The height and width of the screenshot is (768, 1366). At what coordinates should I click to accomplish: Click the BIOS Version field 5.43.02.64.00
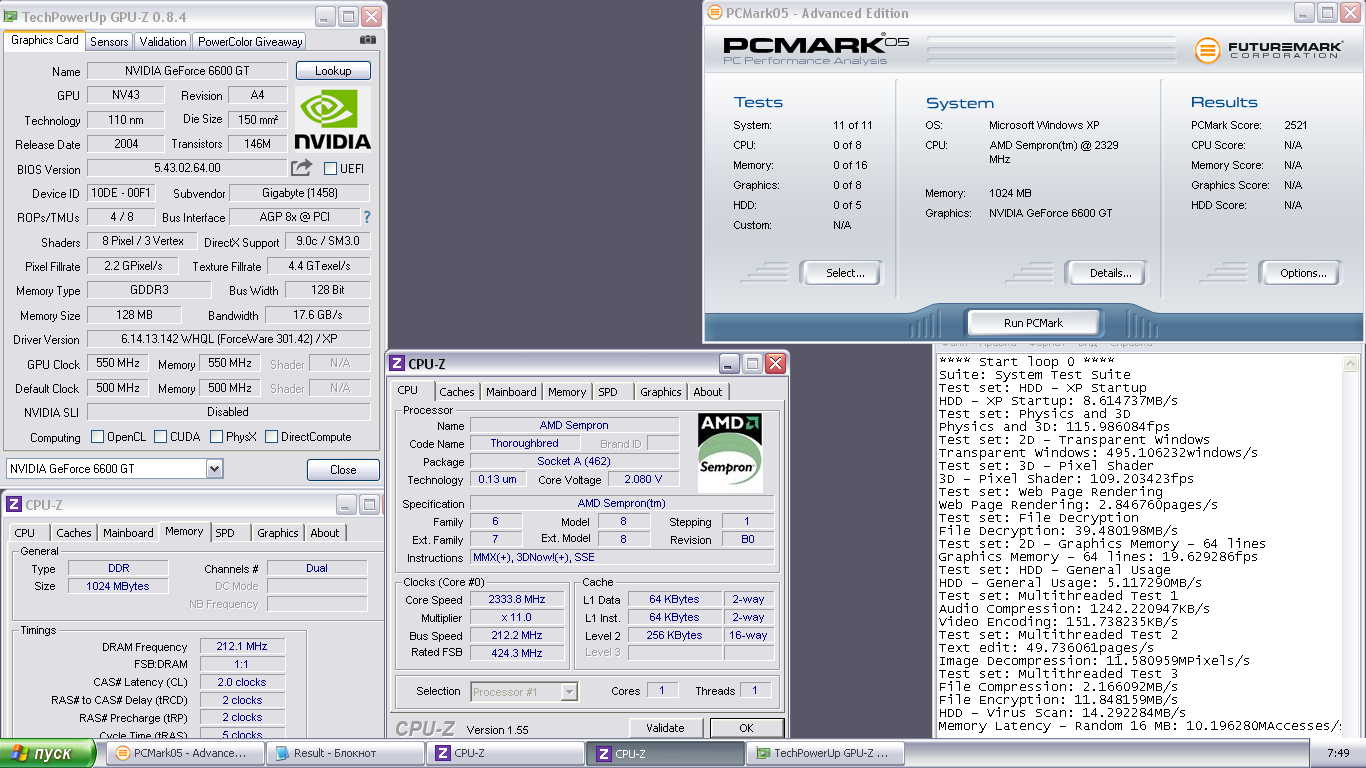point(187,168)
